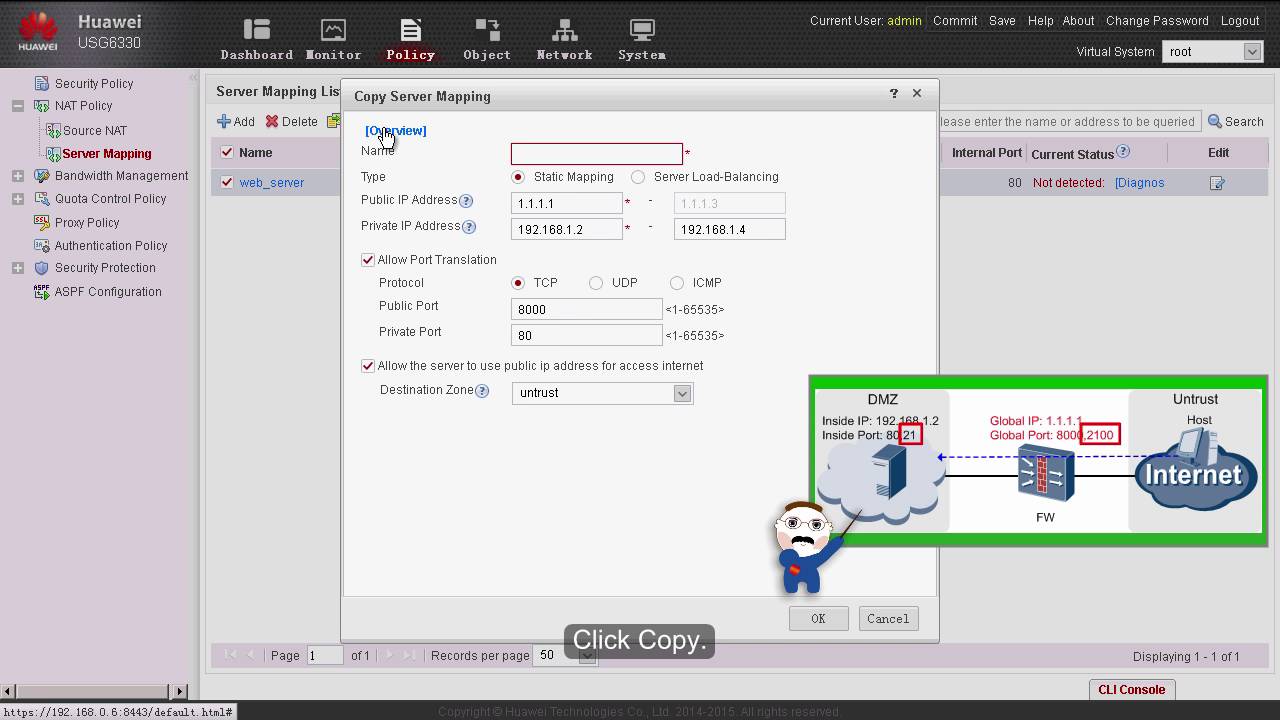Open Security Policy in the tree

94,84
